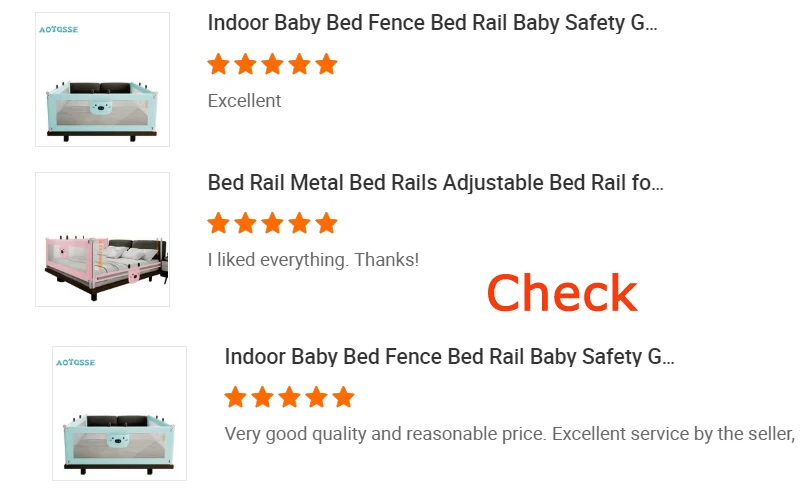Image resolution: width=800 pixels, height=500 pixels.
Task: Click the "Excellent" review comment text
Action: (244, 101)
